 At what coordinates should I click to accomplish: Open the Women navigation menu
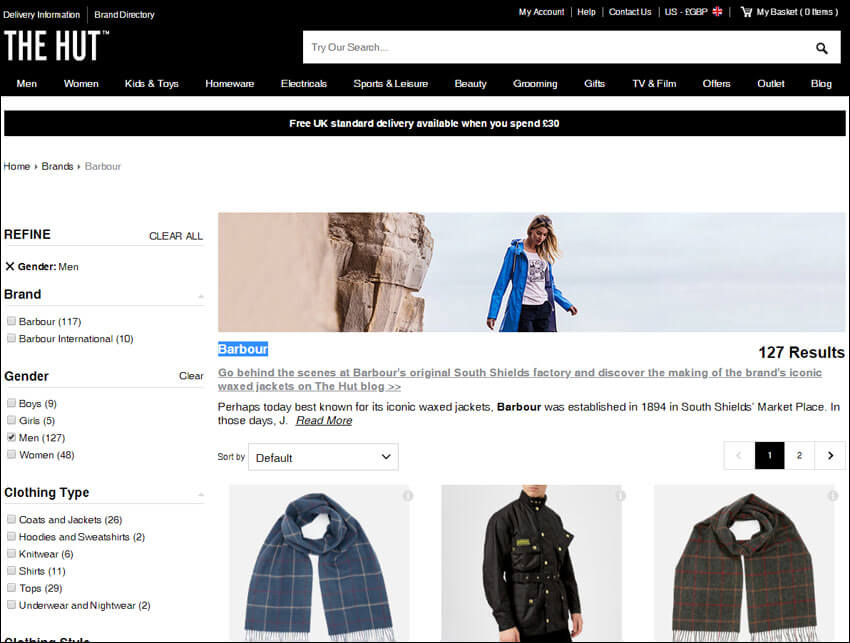tap(81, 83)
